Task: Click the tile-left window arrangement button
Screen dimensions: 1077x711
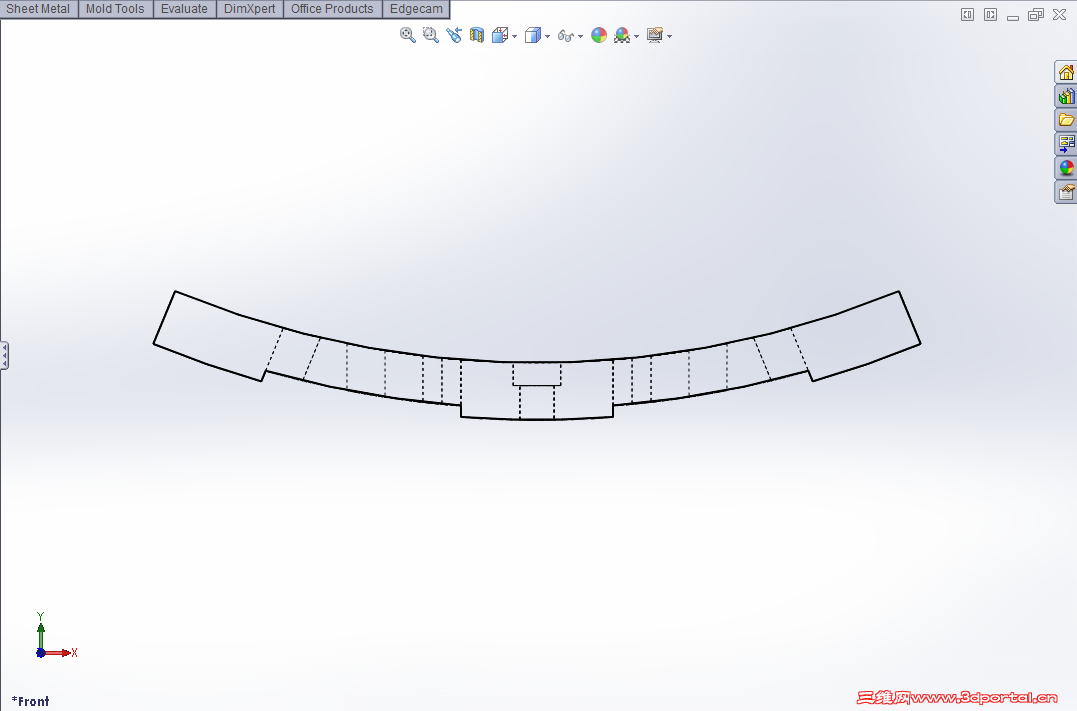Action: [x=967, y=14]
